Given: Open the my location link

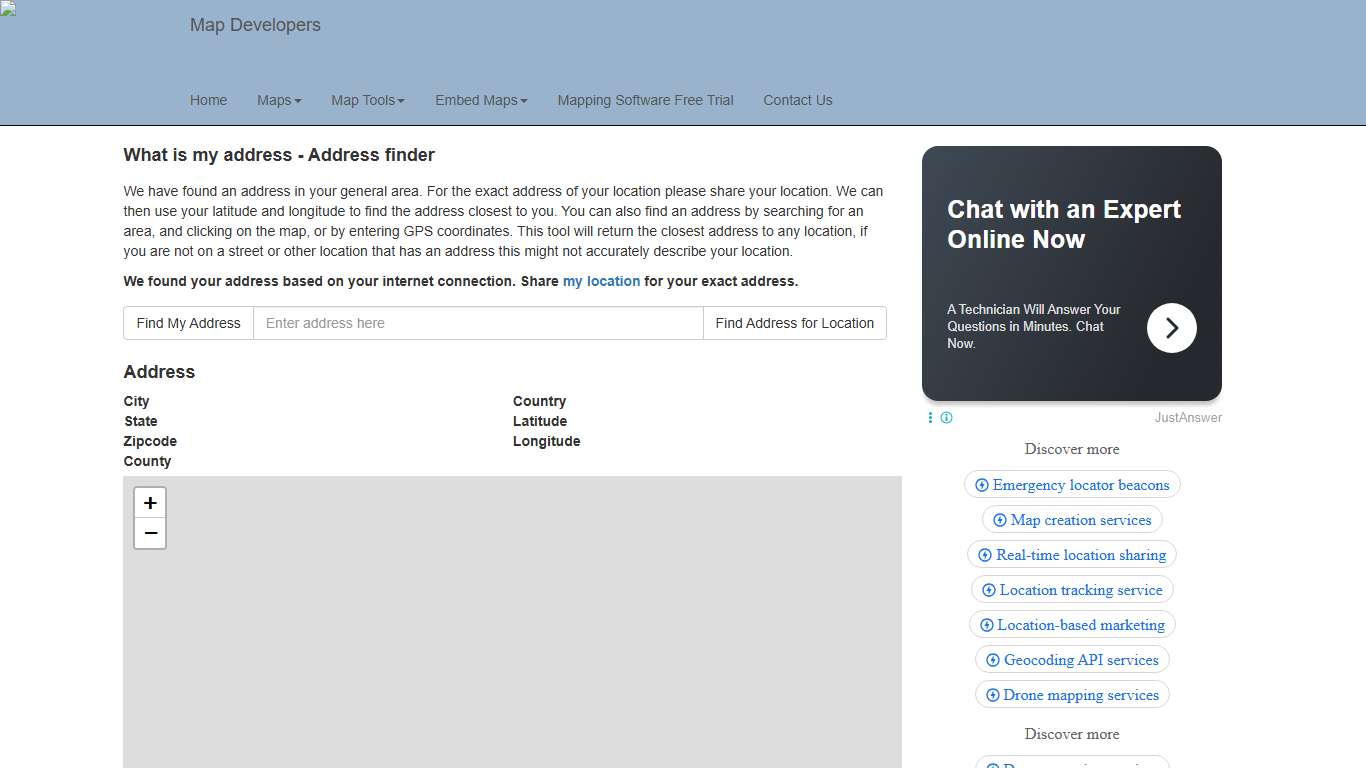Looking at the screenshot, I should tap(601, 281).
